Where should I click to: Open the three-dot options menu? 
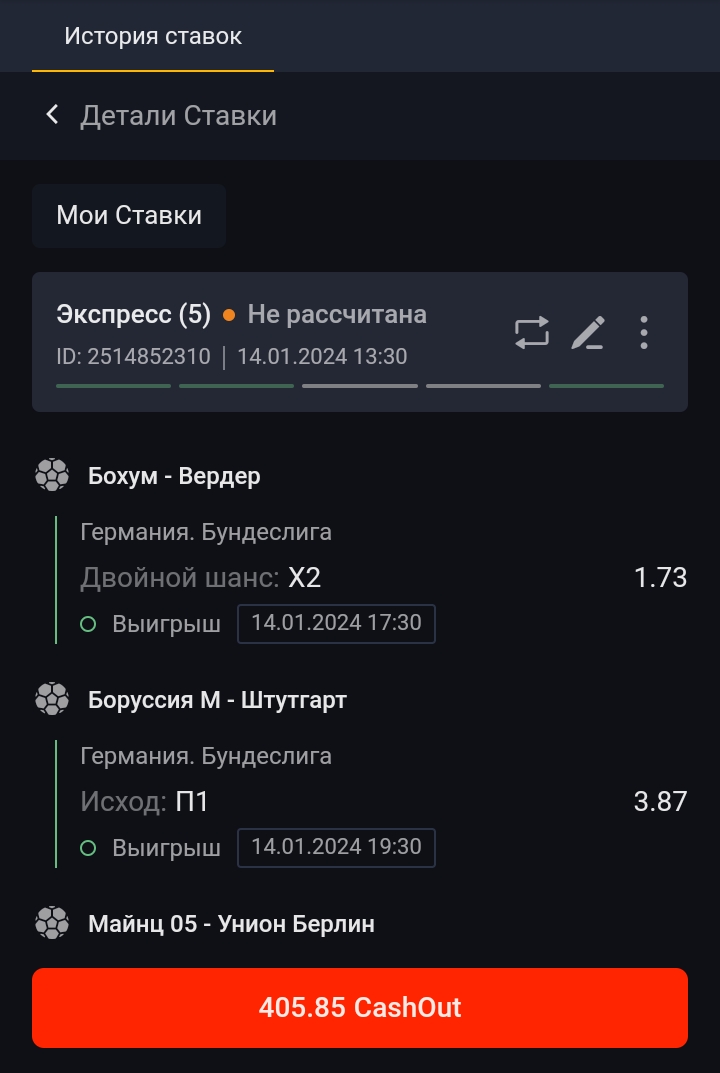[x=644, y=332]
